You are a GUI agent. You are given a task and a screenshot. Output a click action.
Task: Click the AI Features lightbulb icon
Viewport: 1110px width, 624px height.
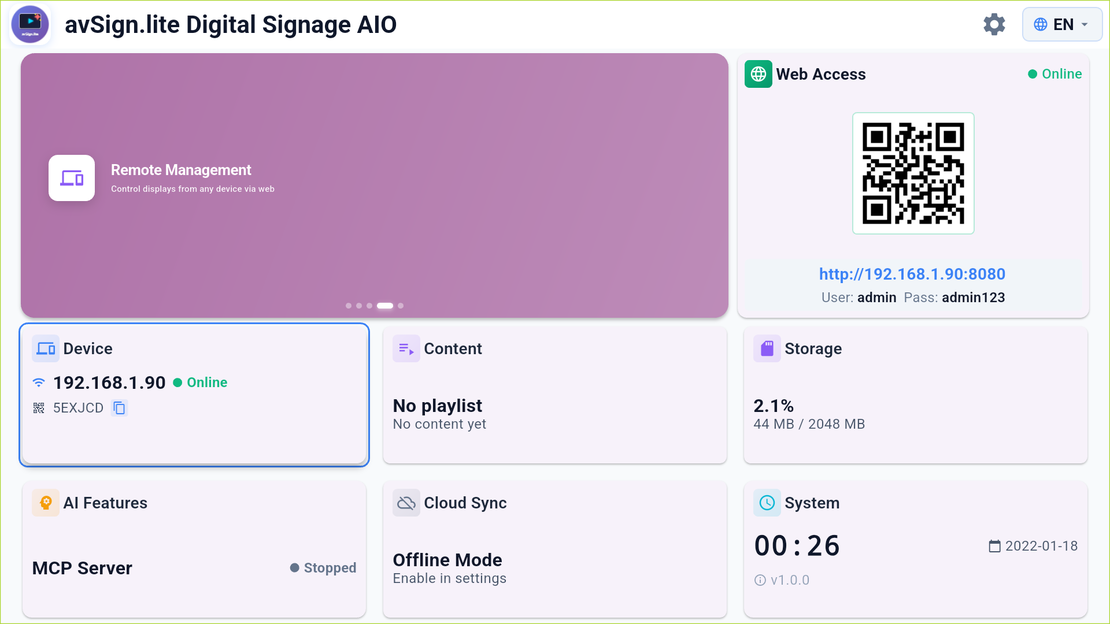pos(46,503)
